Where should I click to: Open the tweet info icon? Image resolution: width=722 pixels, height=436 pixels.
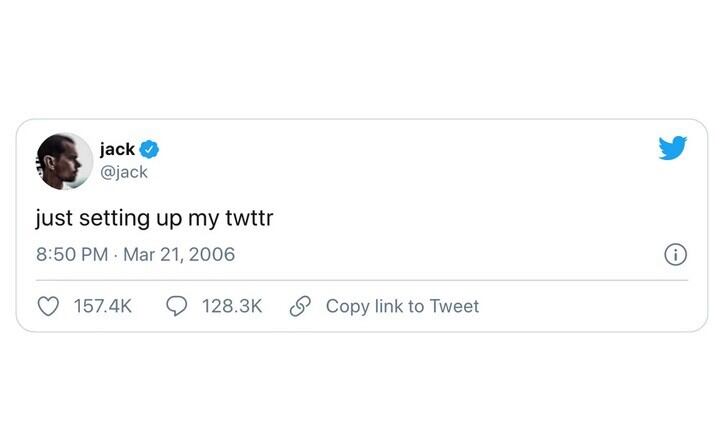pos(676,255)
